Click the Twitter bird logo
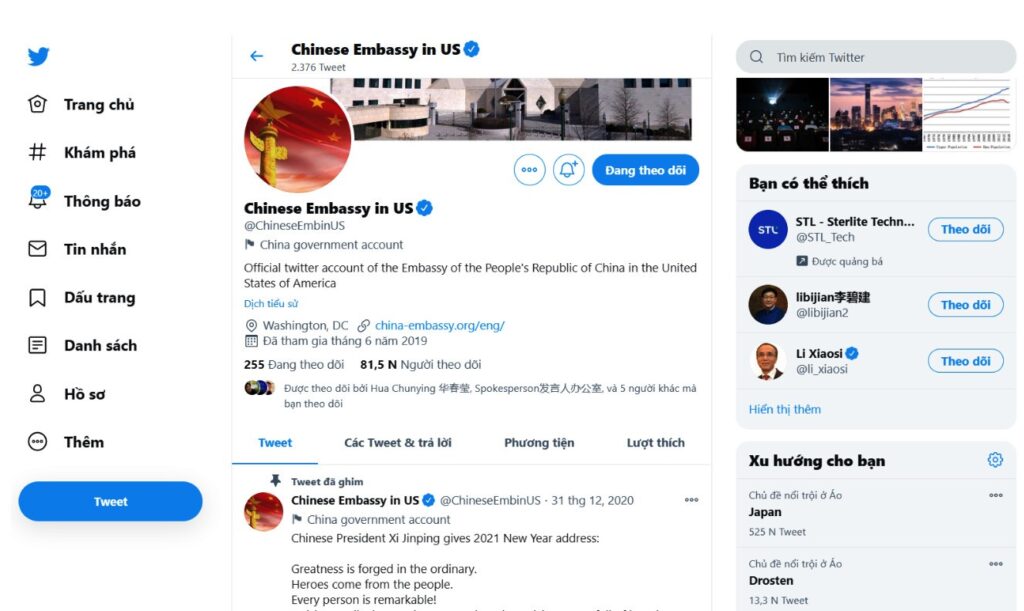Image resolution: width=1024 pixels, height=611 pixels. (x=39, y=56)
